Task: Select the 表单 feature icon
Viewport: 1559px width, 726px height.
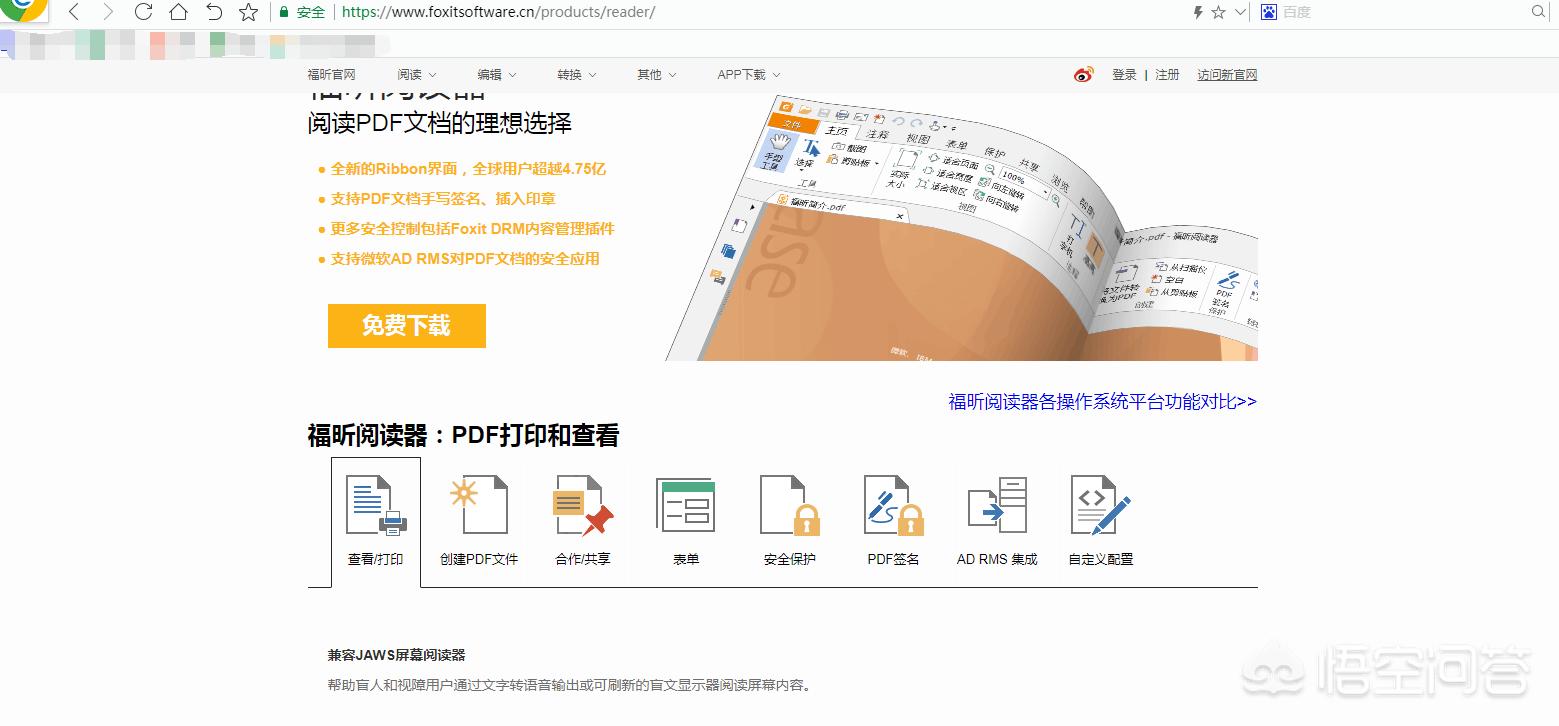Action: (x=686, y=505)
